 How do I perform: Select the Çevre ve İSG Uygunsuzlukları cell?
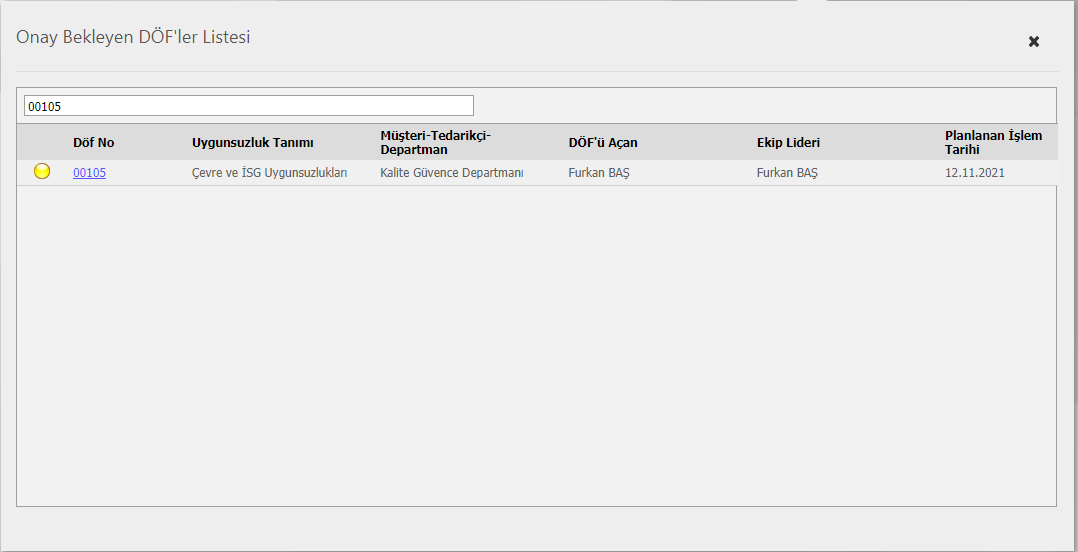pos(269,173)
